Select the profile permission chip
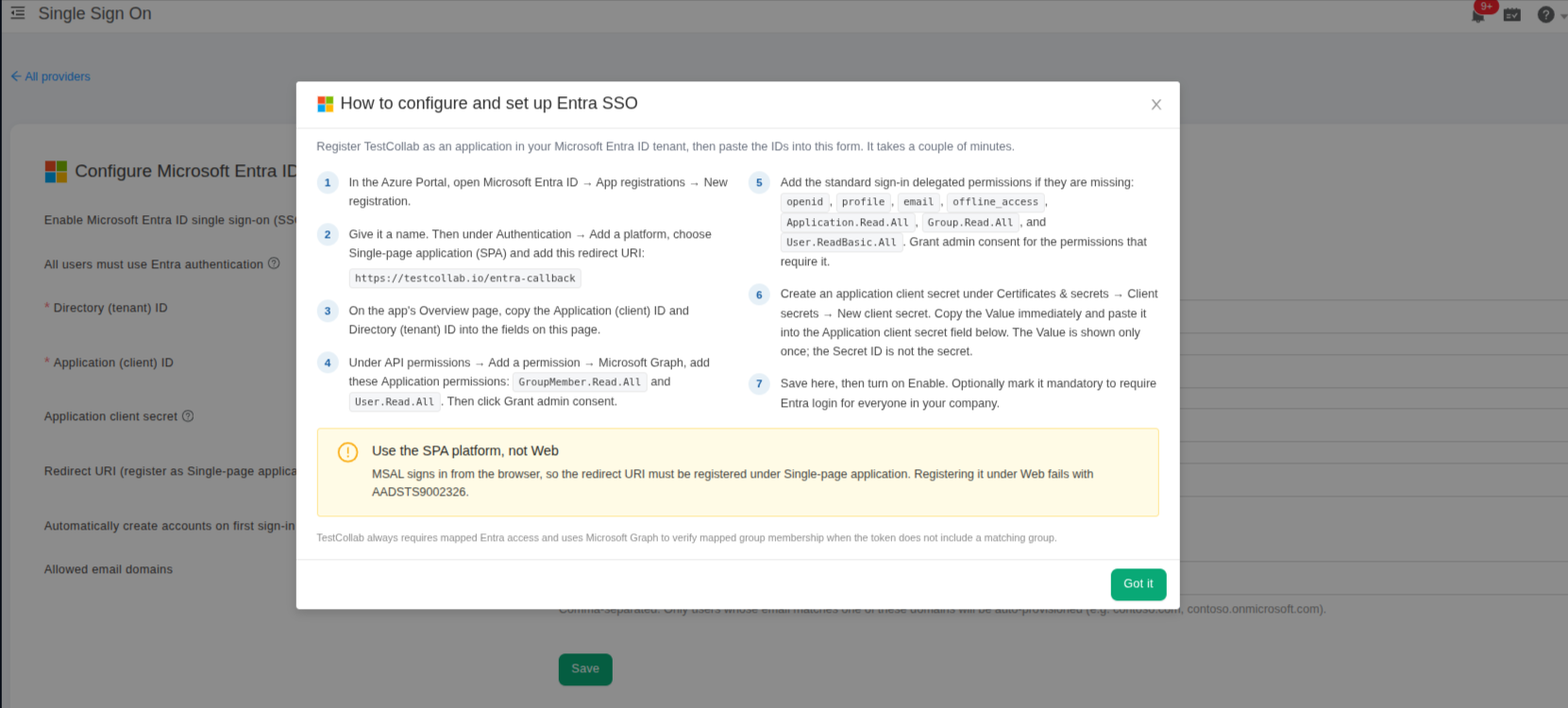The height and width of the screenshot is (708, 1568). (864, 202)
